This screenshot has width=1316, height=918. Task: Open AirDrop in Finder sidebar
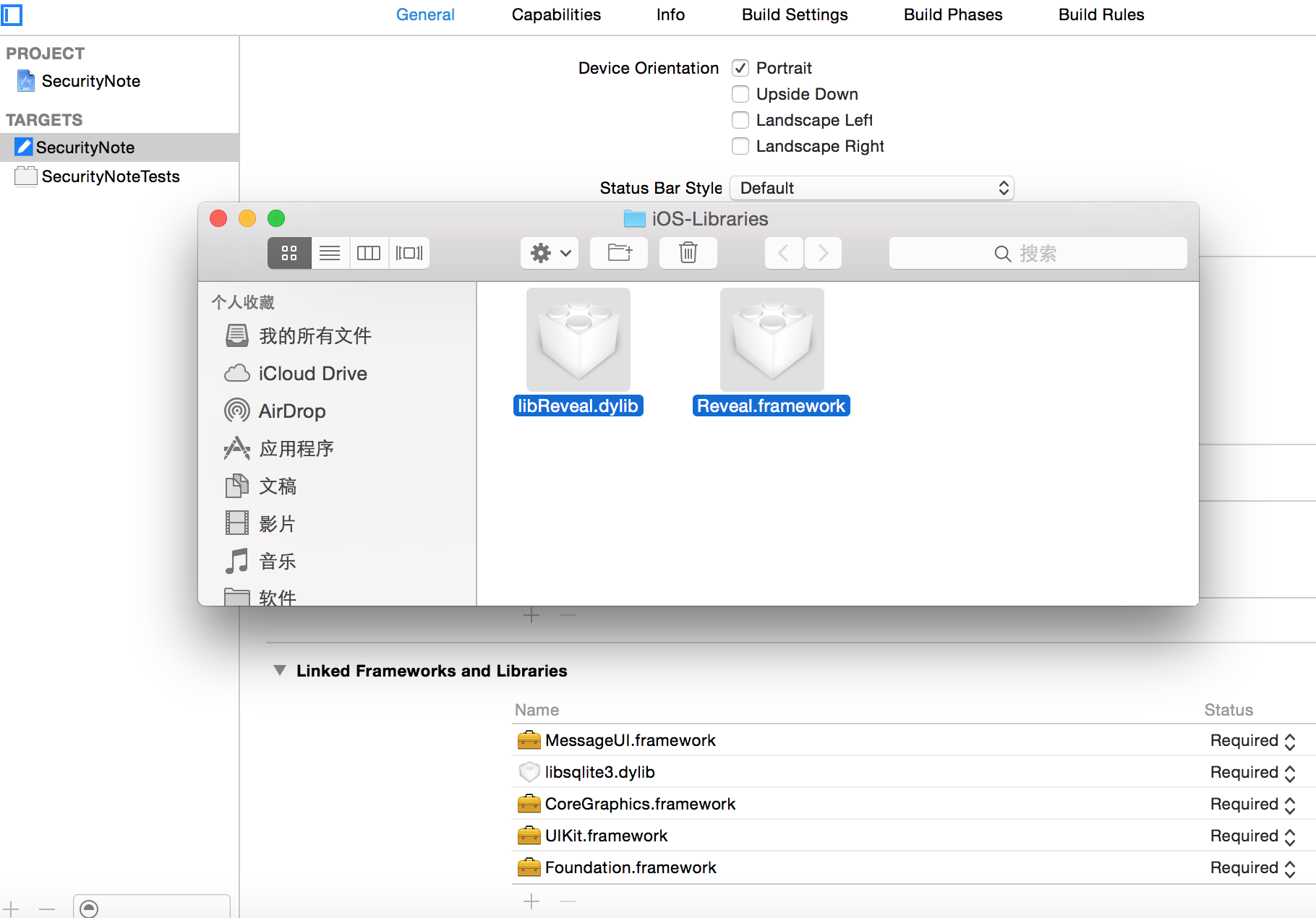(x=275, y=411)
